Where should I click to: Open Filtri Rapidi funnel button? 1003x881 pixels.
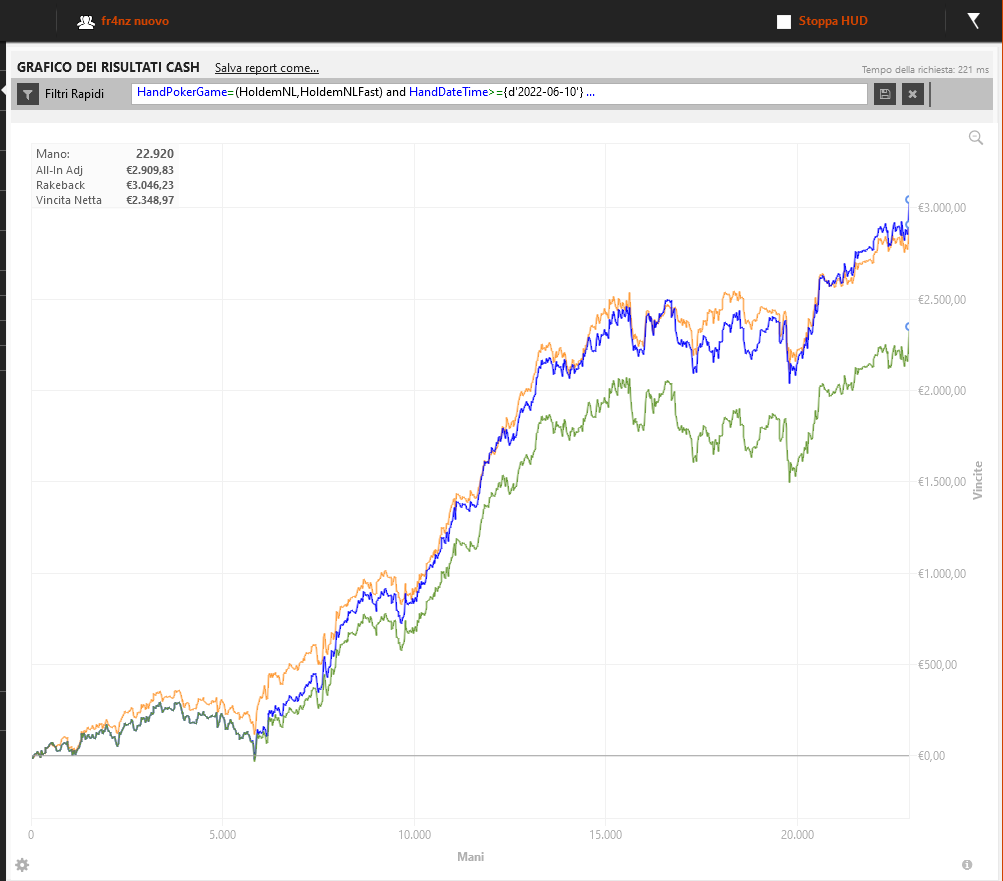28,94
